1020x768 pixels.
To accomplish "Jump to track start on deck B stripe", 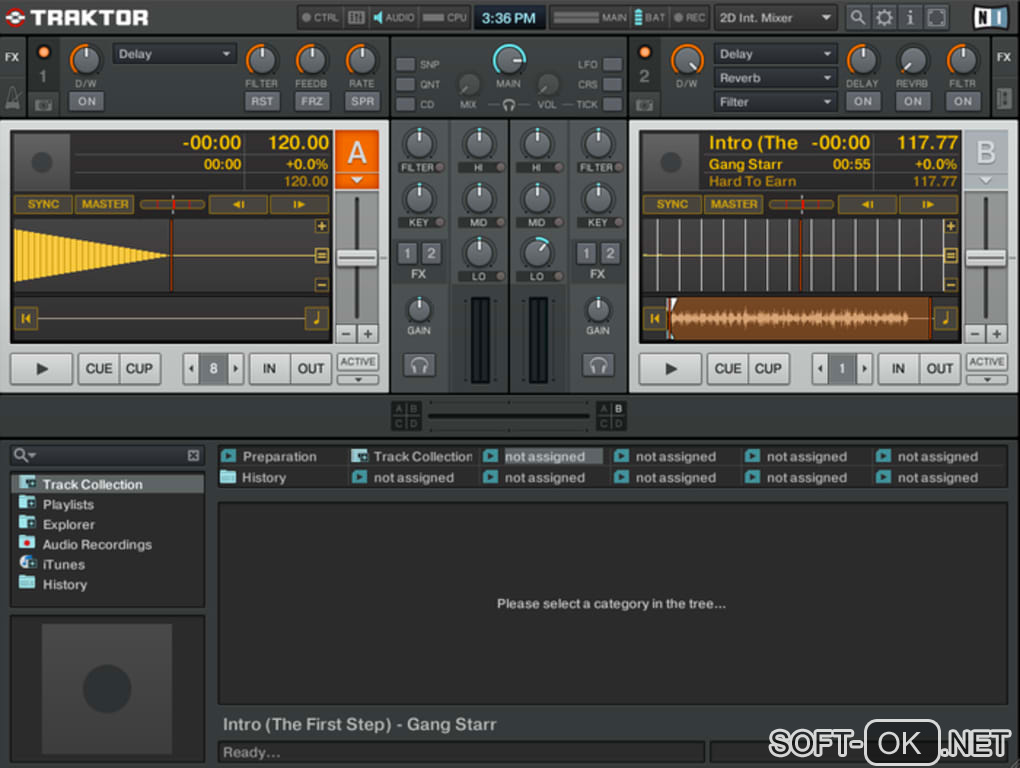I will (x=654, y=318).
